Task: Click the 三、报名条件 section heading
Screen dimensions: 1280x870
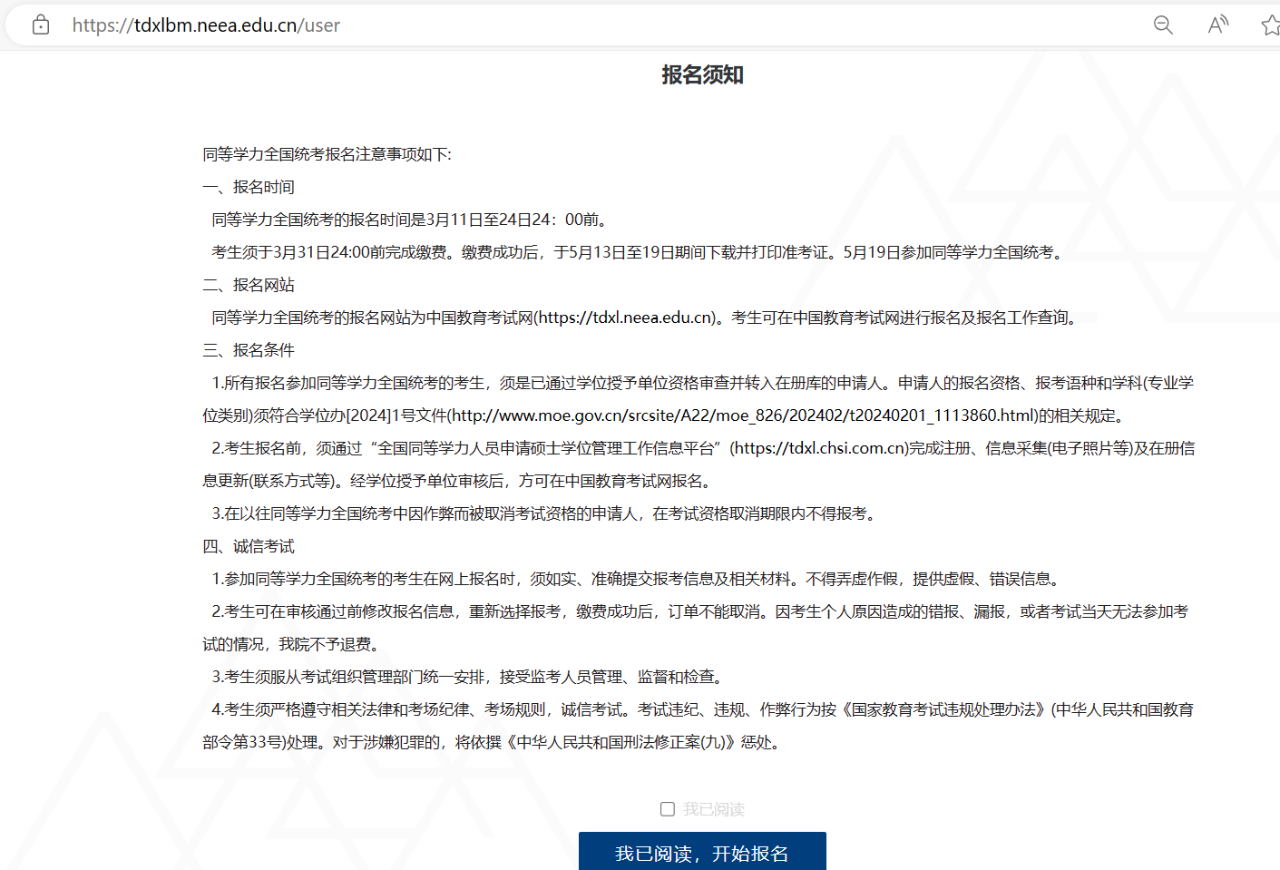Action: [x=248, y=350]
